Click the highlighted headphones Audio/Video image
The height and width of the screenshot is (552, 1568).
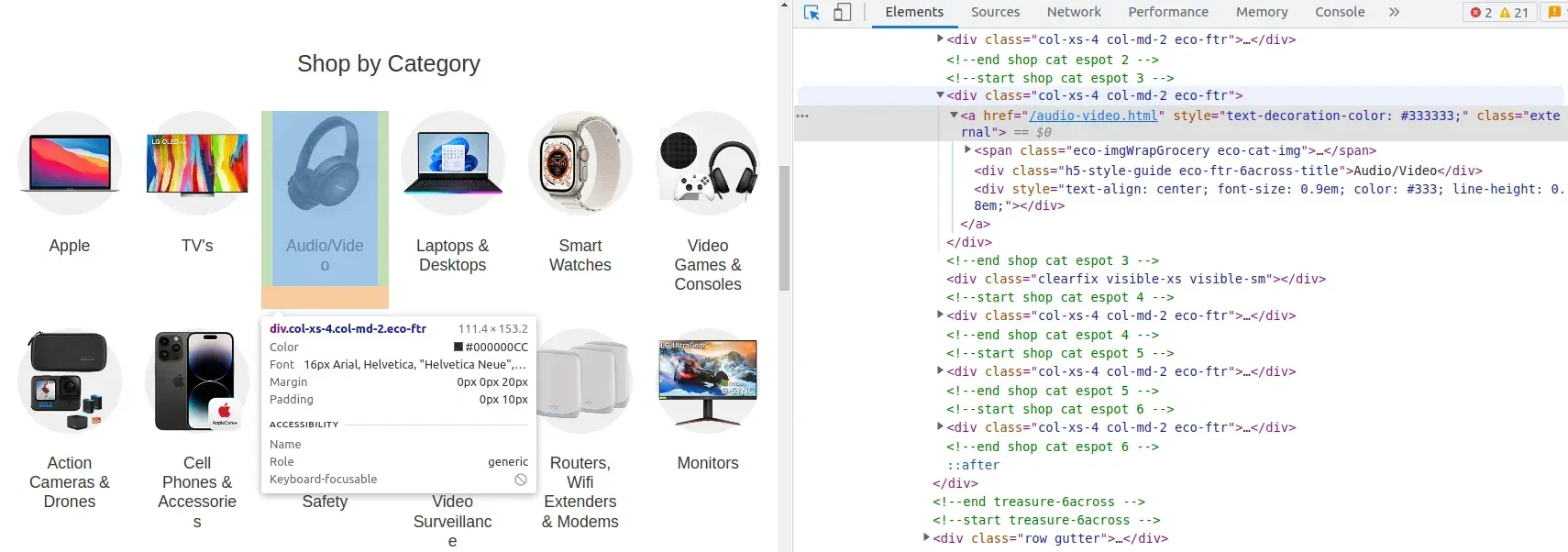(x=325, y=163)
